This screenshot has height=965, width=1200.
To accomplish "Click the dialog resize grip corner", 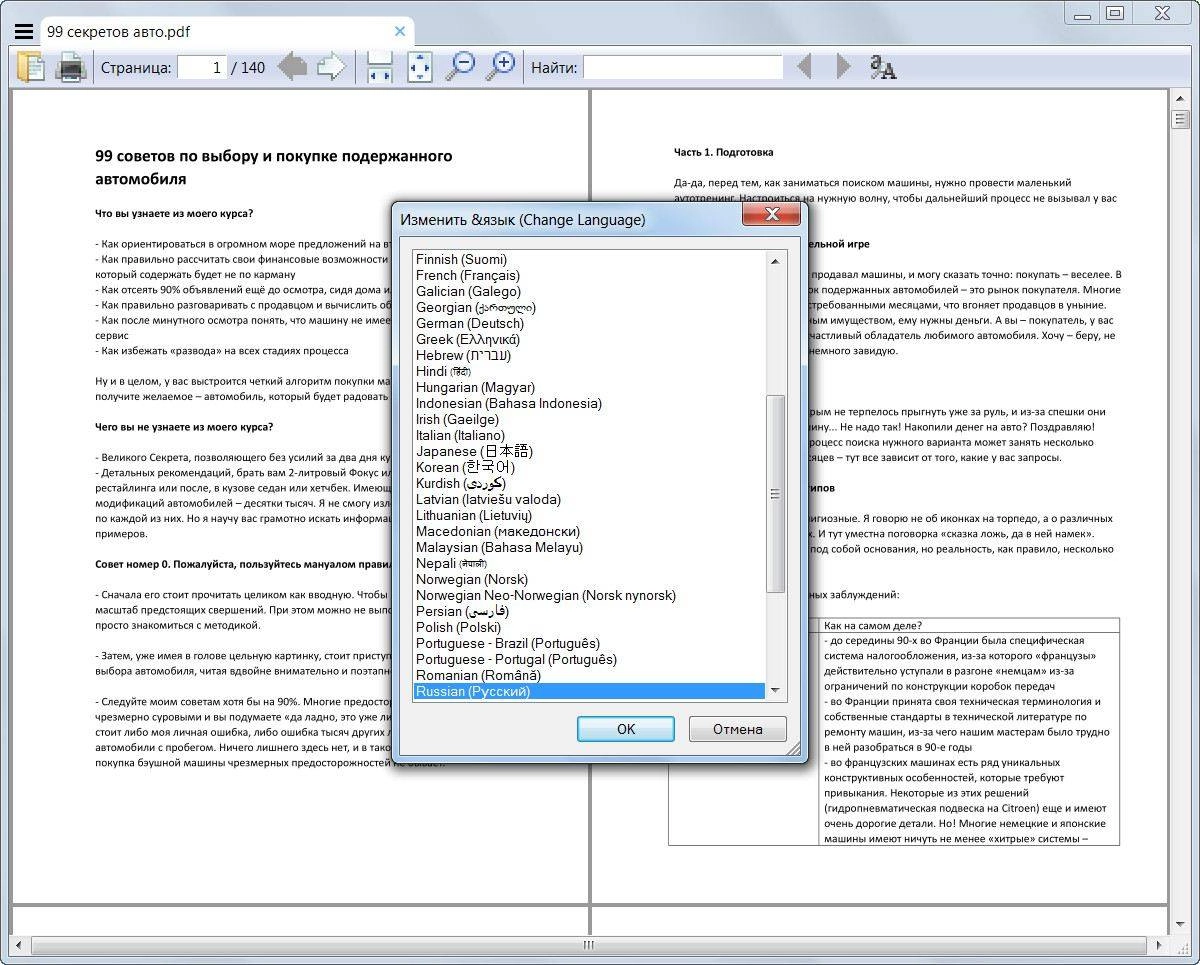I will point(794,750).
